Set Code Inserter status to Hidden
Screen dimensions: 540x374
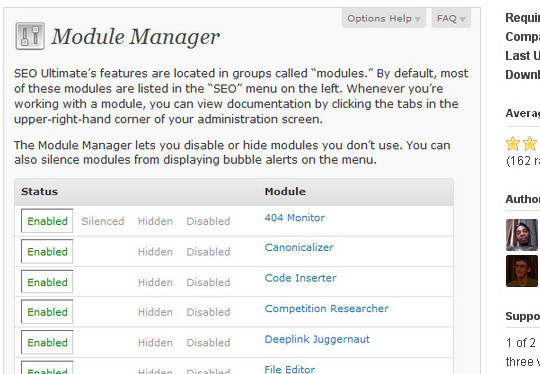point(155,282)
